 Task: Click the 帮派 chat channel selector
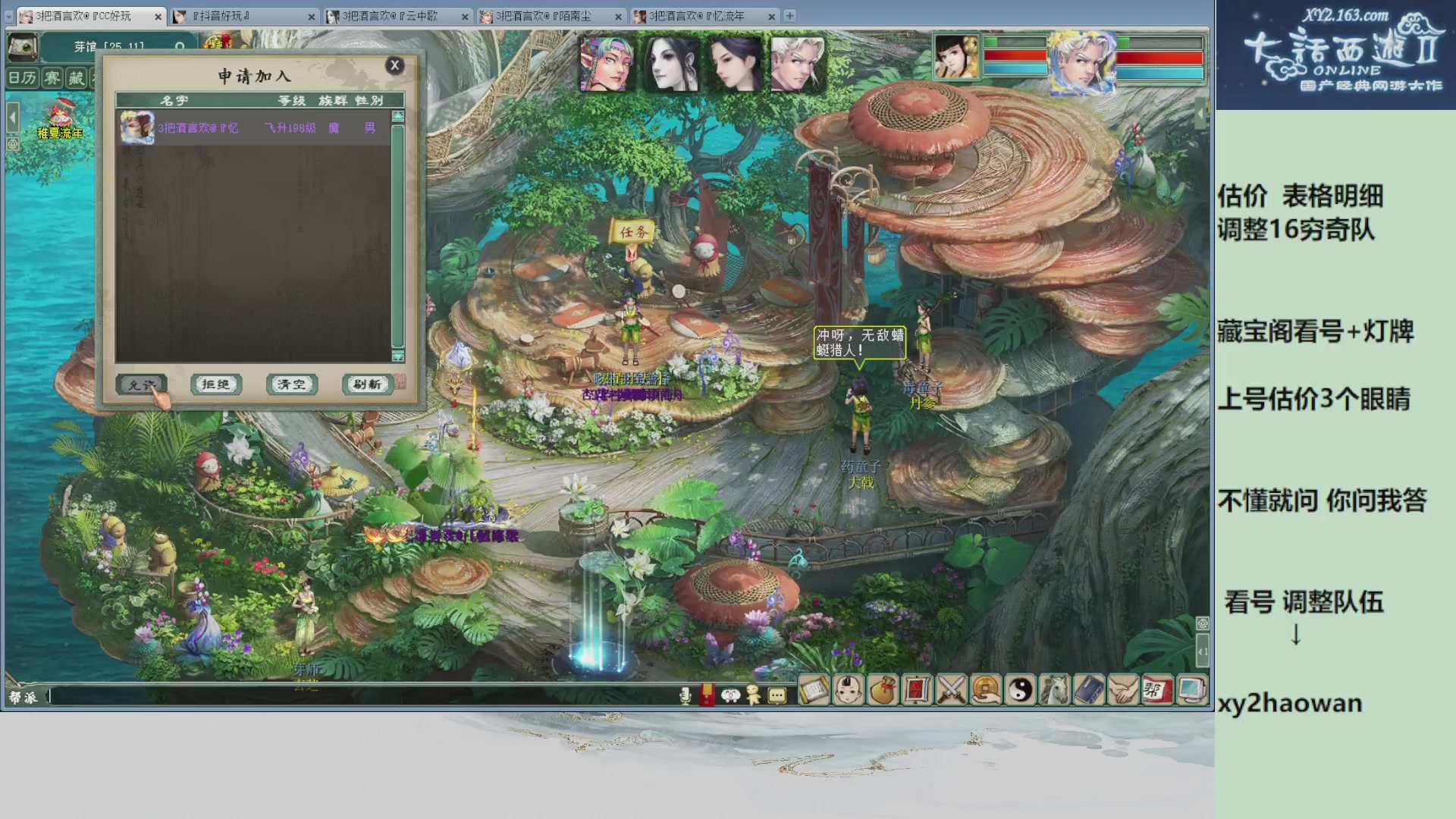tap(23, 697)
